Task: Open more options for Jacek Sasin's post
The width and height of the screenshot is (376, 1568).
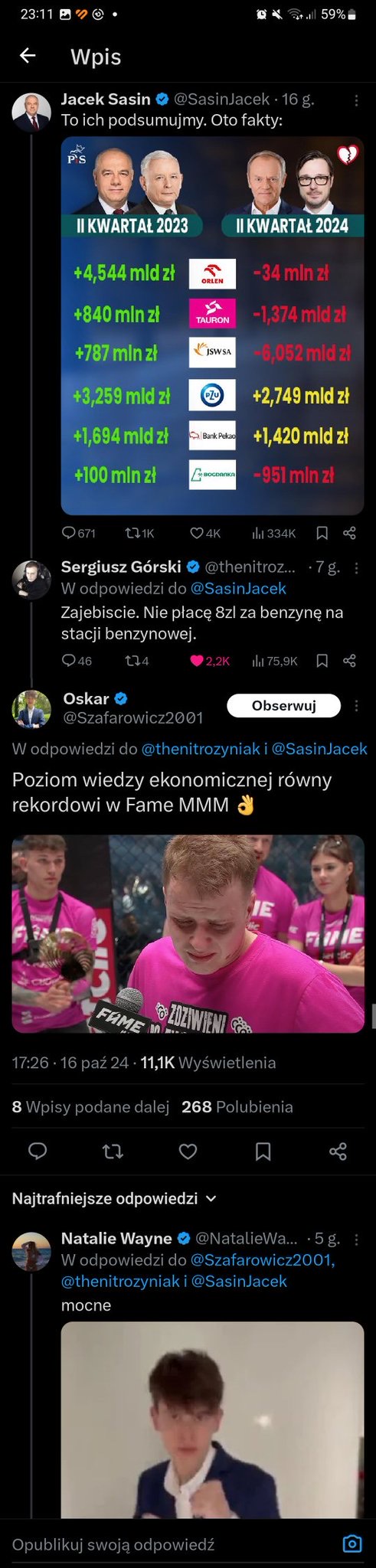Action: click(356, 100)
